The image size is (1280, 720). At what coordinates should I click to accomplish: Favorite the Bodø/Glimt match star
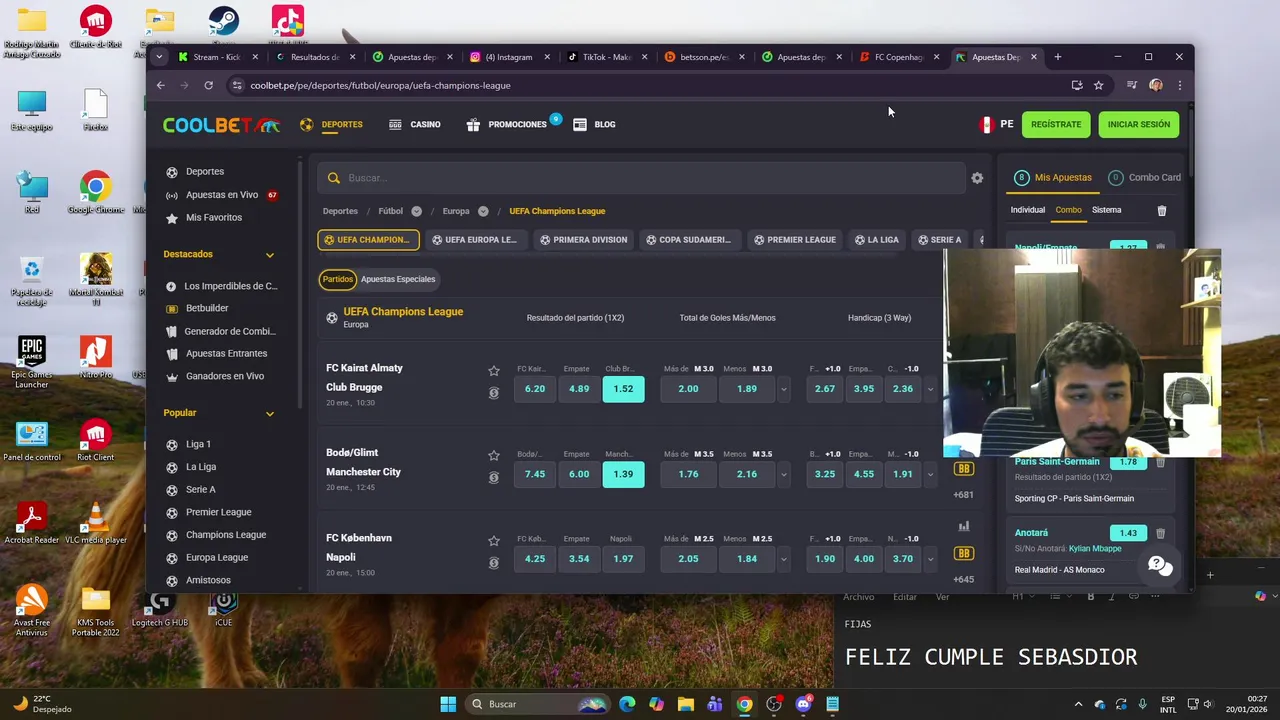(x=494, y=455)
